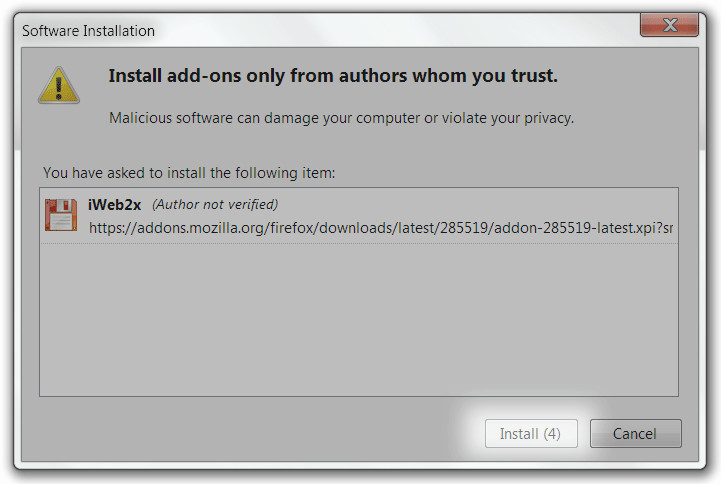The height and width of the screenshot is (484, 721).
Task: Click the empty area of the item list
Action: point(359,319)
